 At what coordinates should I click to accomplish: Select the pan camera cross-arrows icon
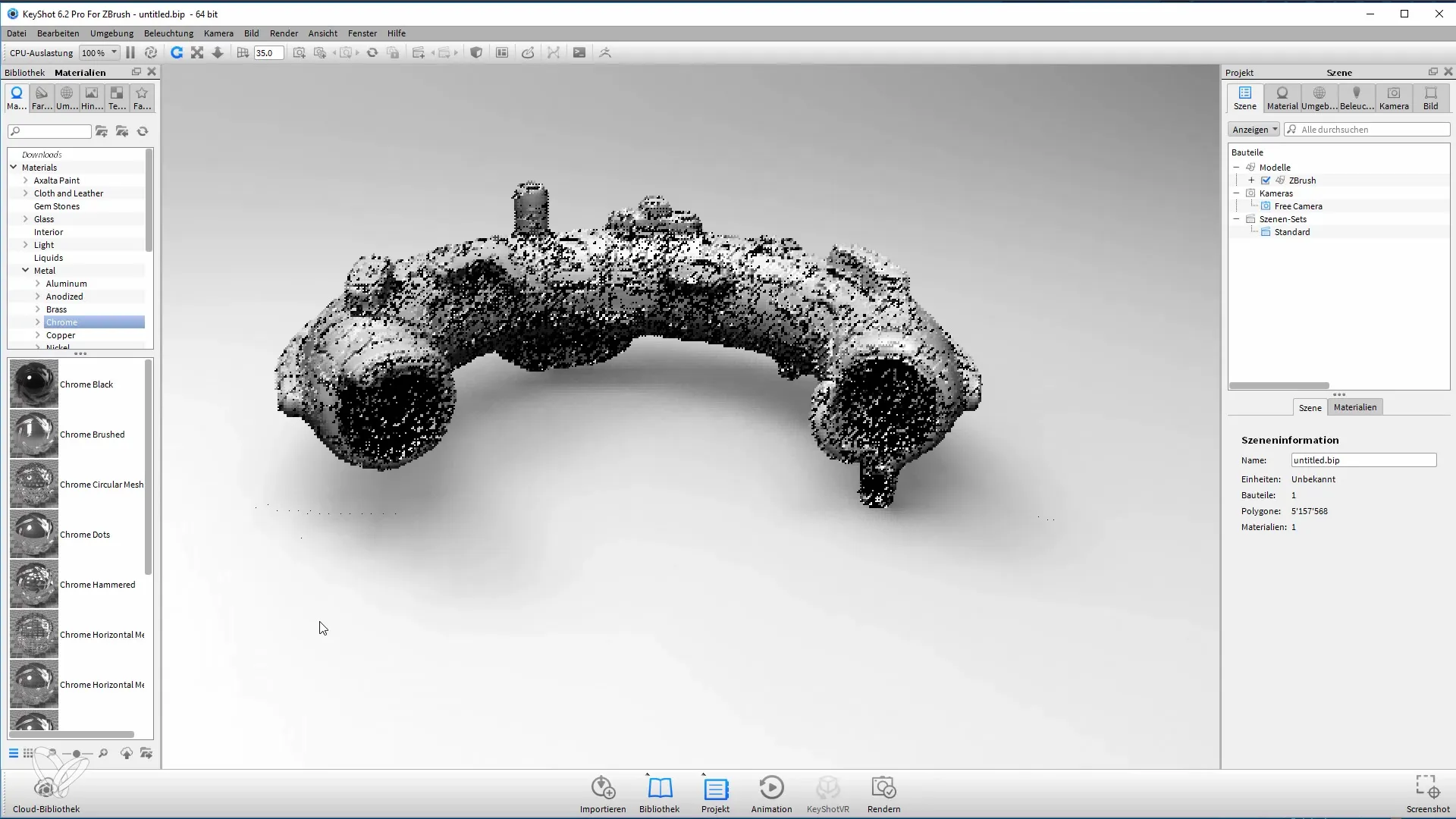(x=197, y=52)
